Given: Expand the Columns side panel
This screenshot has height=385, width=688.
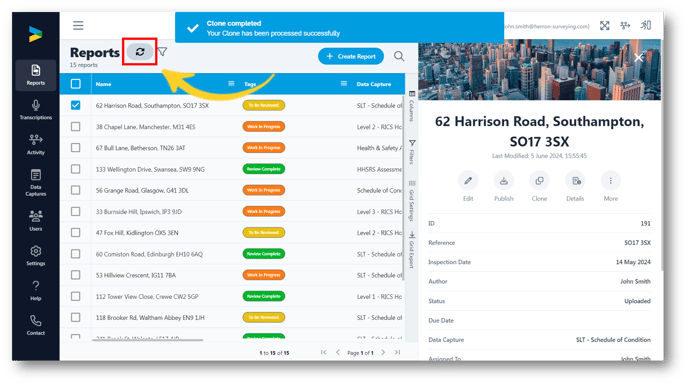Looking at the screenshot, I should pos(412,106).
